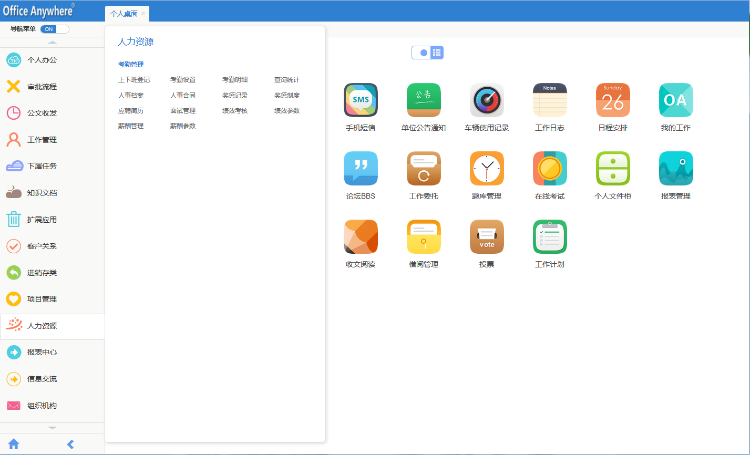Screen dimensions: 750x455
Task: Select 个人办公 in the sidebar menu
Action: 41,60
